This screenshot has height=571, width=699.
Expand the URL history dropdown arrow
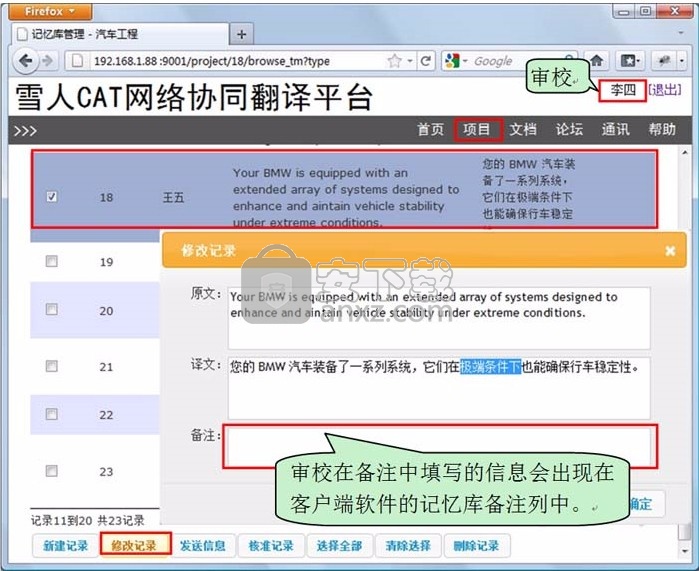[410, 61]
